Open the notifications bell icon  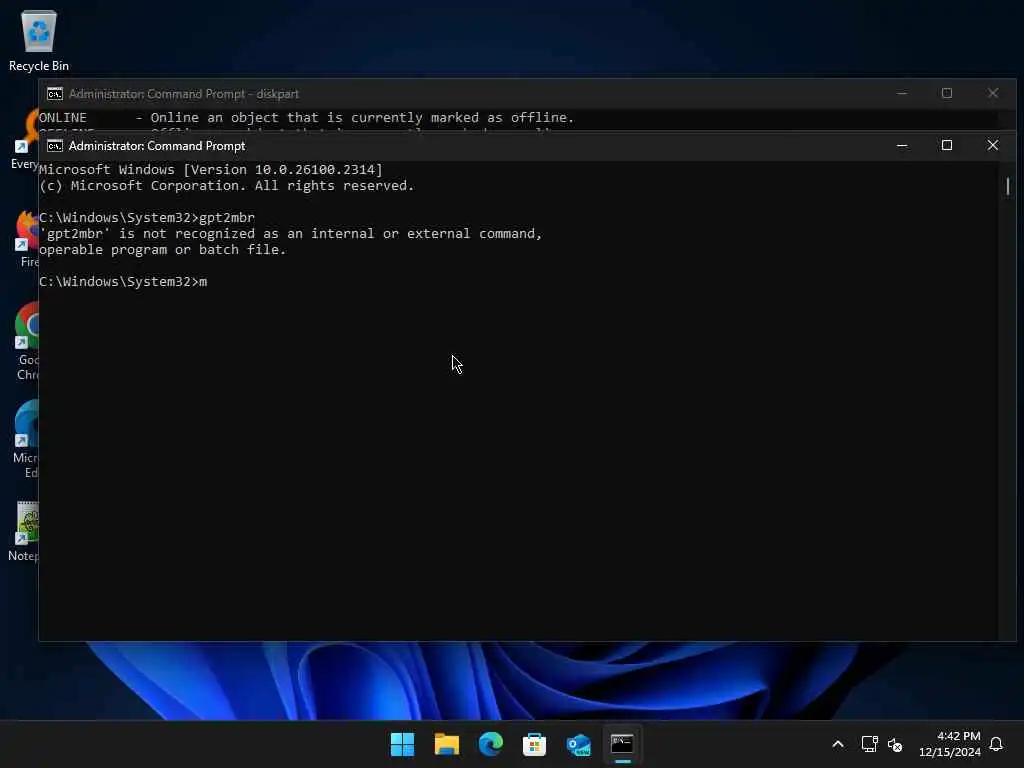point(996,744)
